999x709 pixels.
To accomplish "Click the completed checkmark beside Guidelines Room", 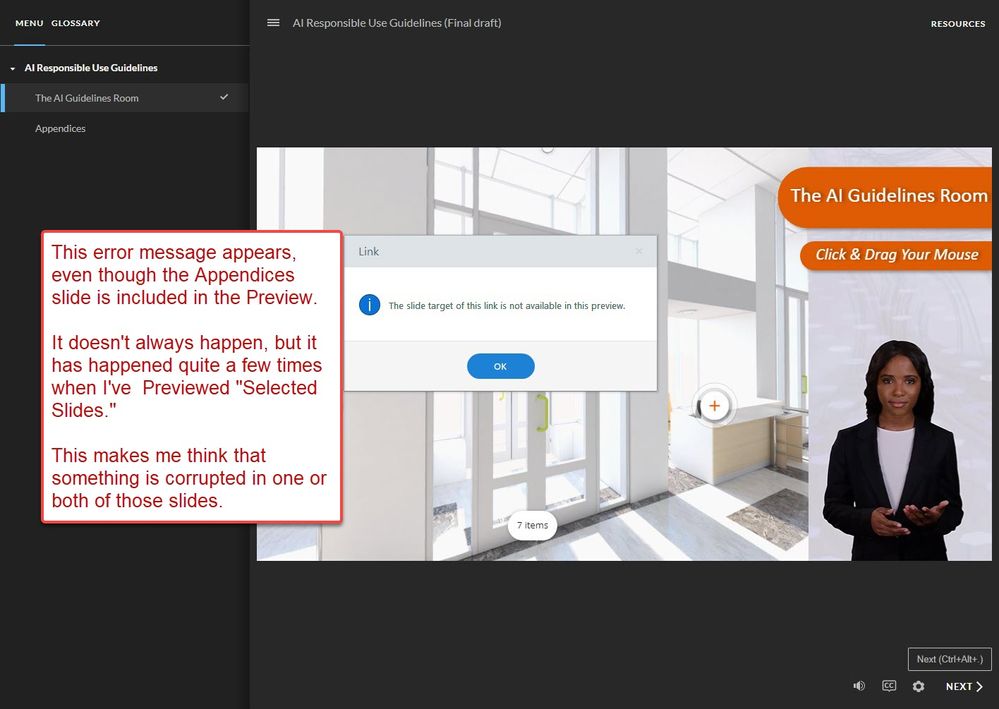I will point(224,97).
